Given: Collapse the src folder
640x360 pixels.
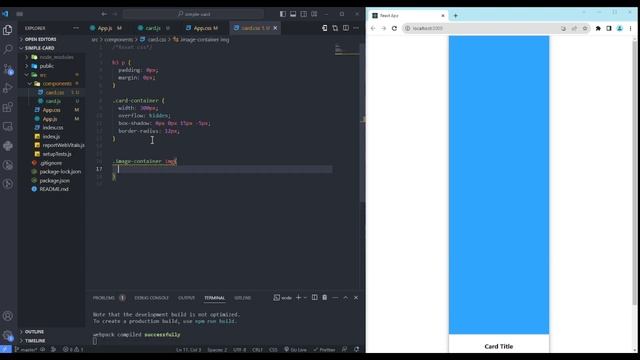Looking at the screenshot, I should click(43, 75).
